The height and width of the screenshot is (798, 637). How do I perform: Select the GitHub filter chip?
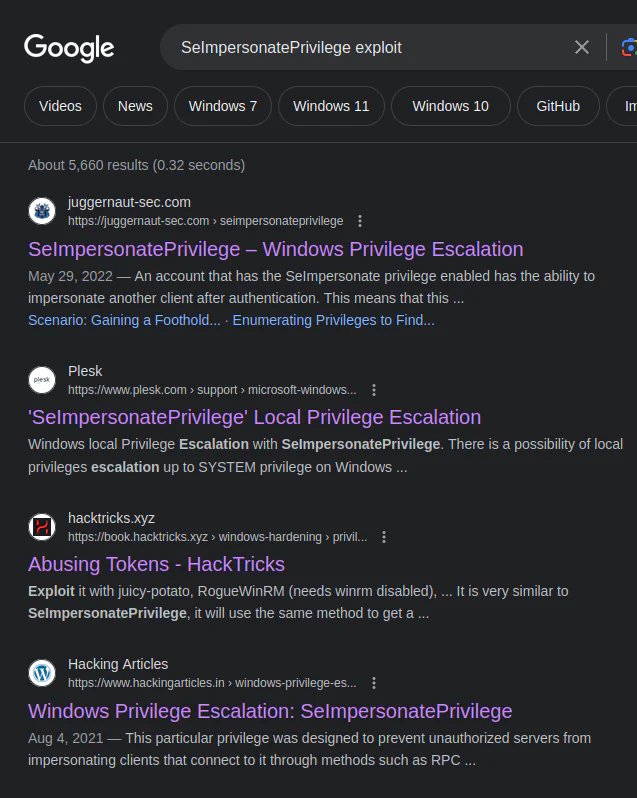point(558,106)
